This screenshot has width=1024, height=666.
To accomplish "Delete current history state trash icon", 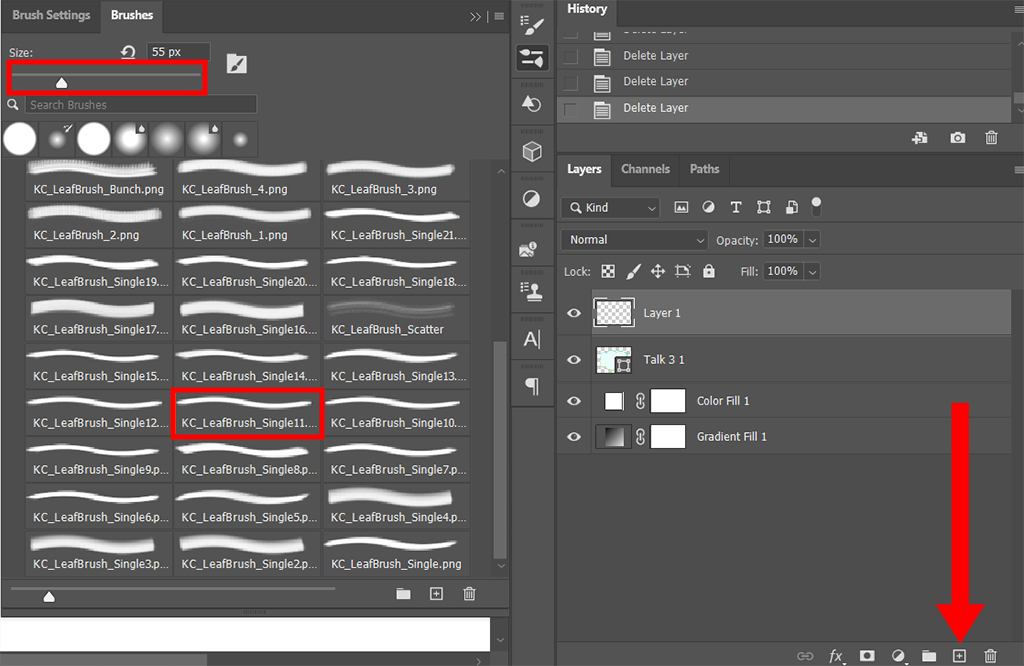I will (x=991, y=138).
